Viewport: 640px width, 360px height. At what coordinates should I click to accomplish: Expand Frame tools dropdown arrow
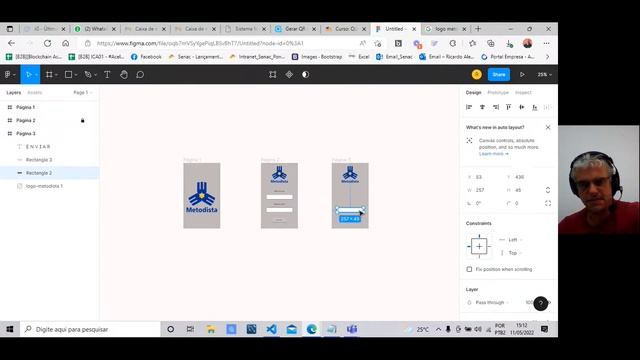[x=56, y=75]
